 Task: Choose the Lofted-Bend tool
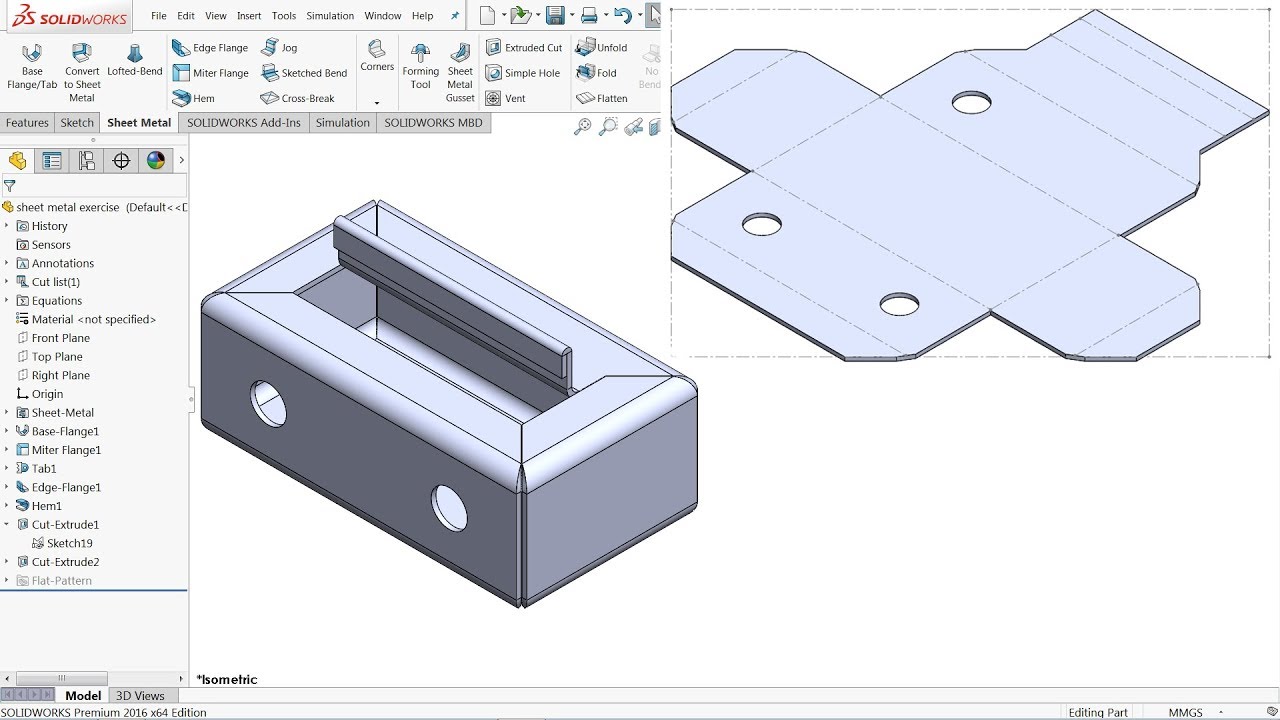point(134,61)
